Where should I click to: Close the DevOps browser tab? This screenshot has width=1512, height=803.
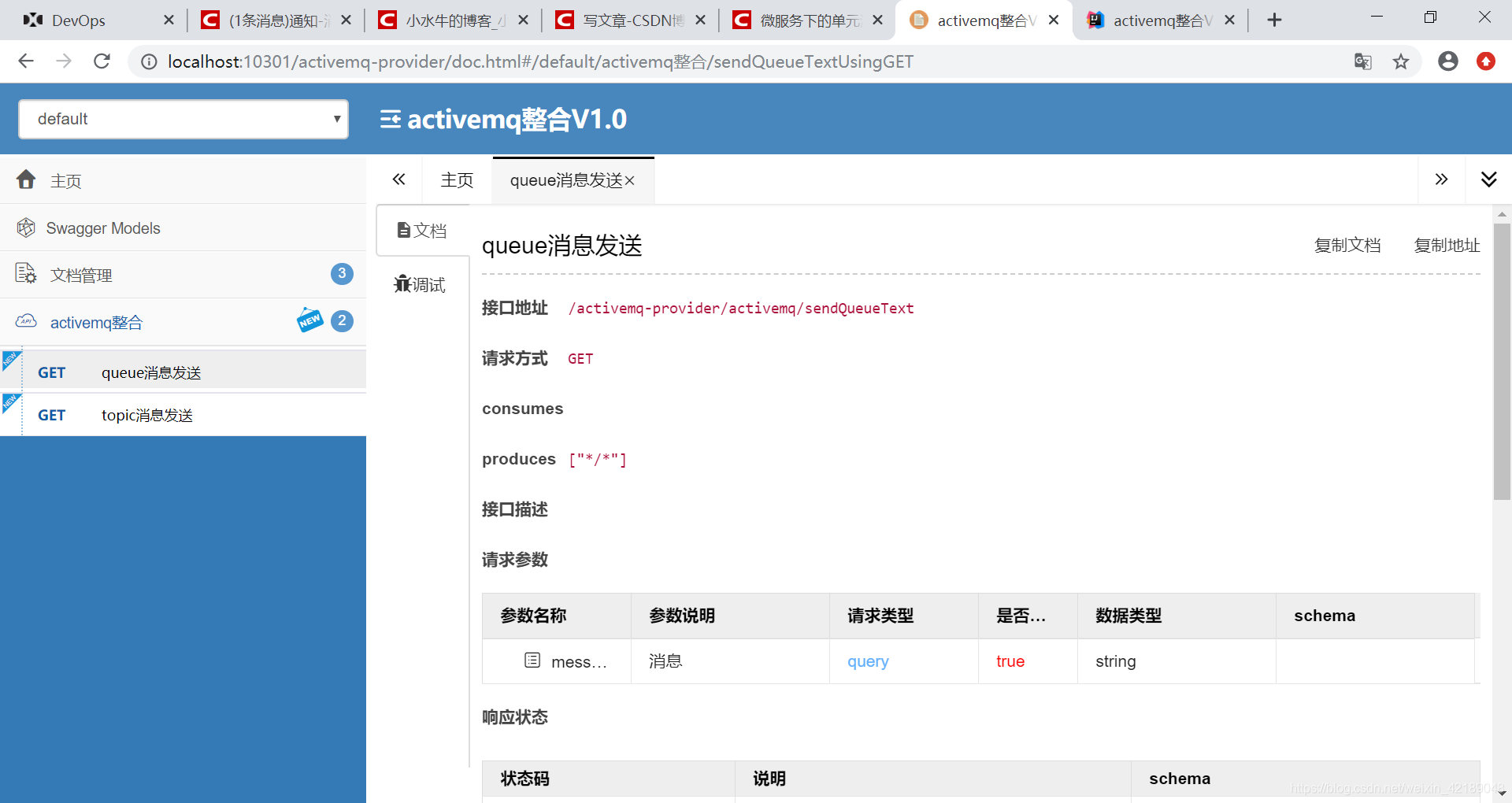(x=169, y=20)
